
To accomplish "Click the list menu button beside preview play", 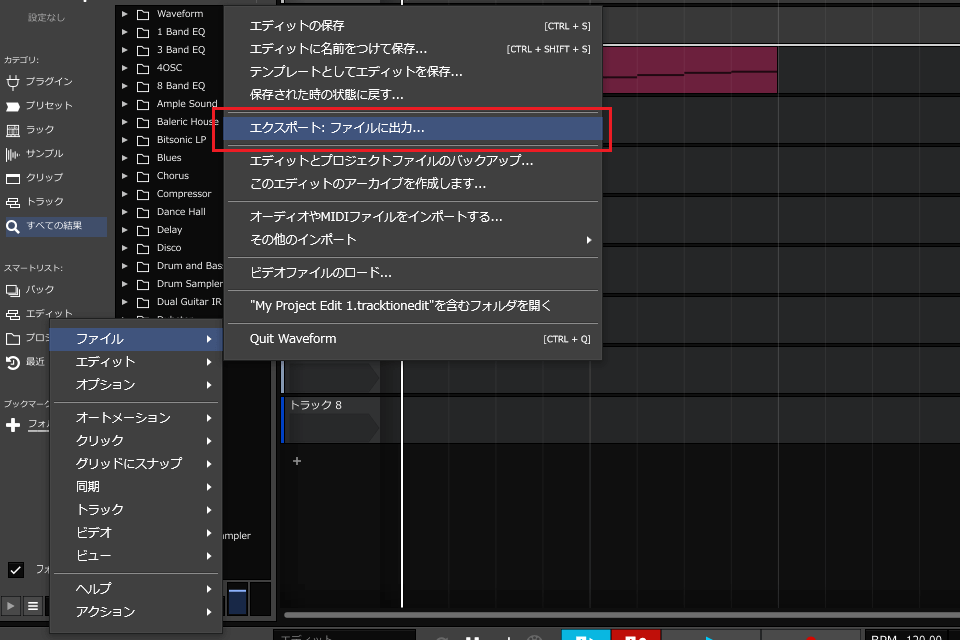I will tap(33, 605).
